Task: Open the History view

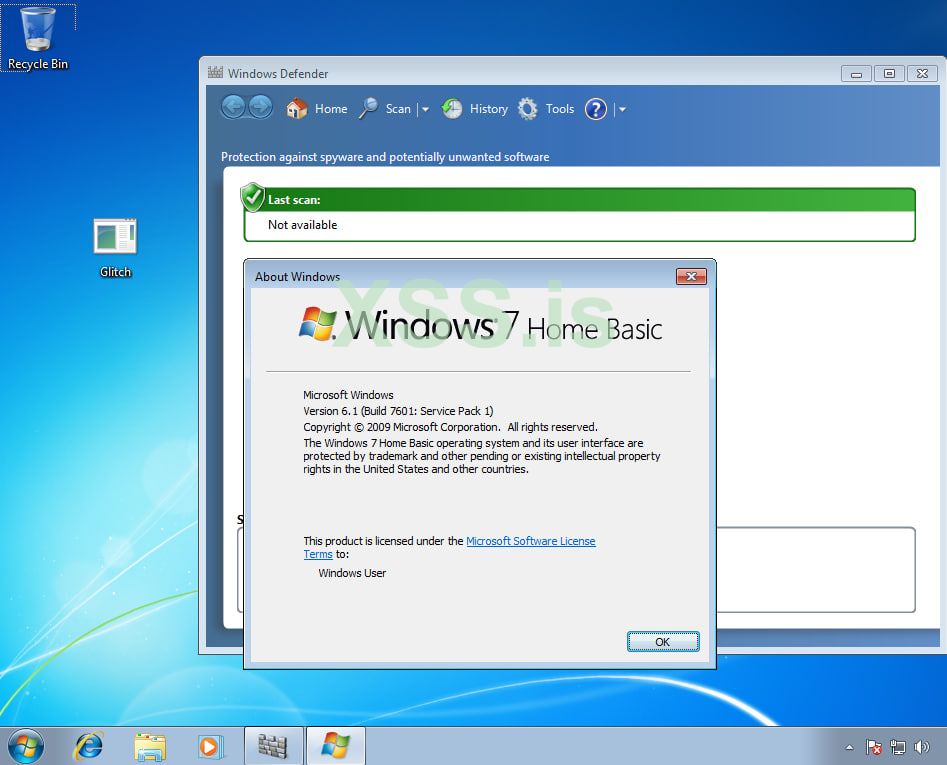Action: (x=475, y=109)
